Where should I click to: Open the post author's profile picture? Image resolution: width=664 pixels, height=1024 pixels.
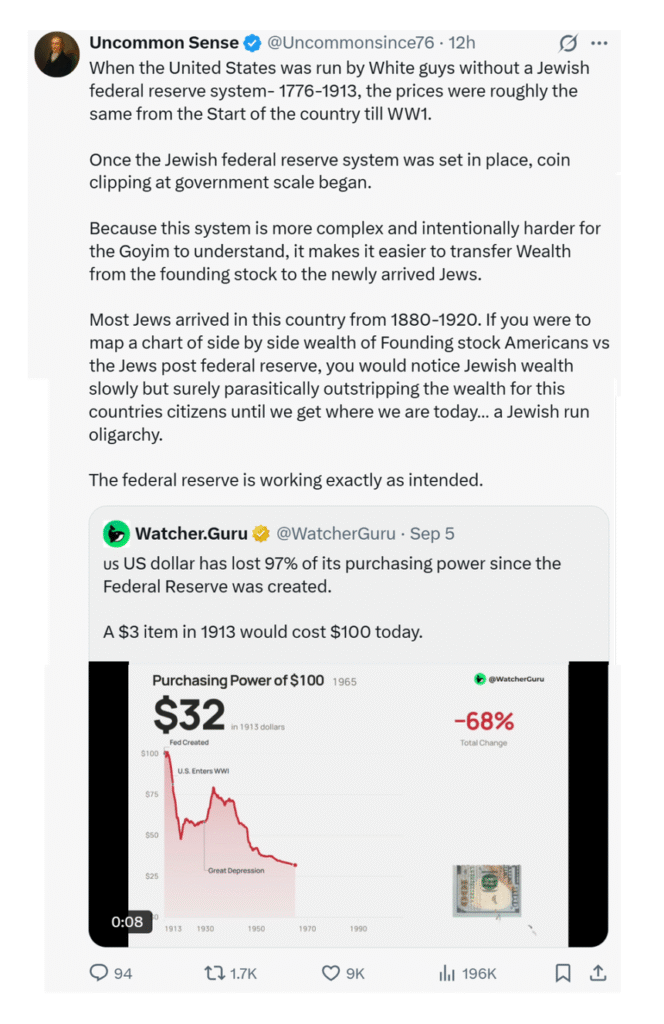[57, 54]
